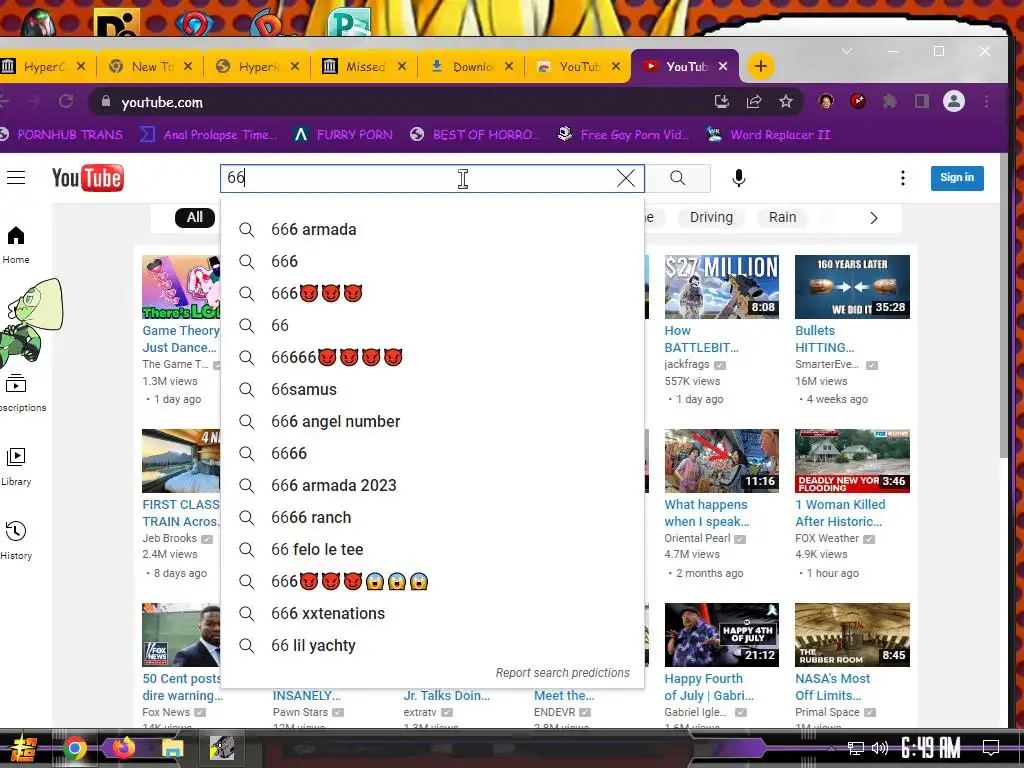The image size is (1024, 768).
Task: Start voice search with microphone icon
Action: pyautogui.click(x=739, y=178)
